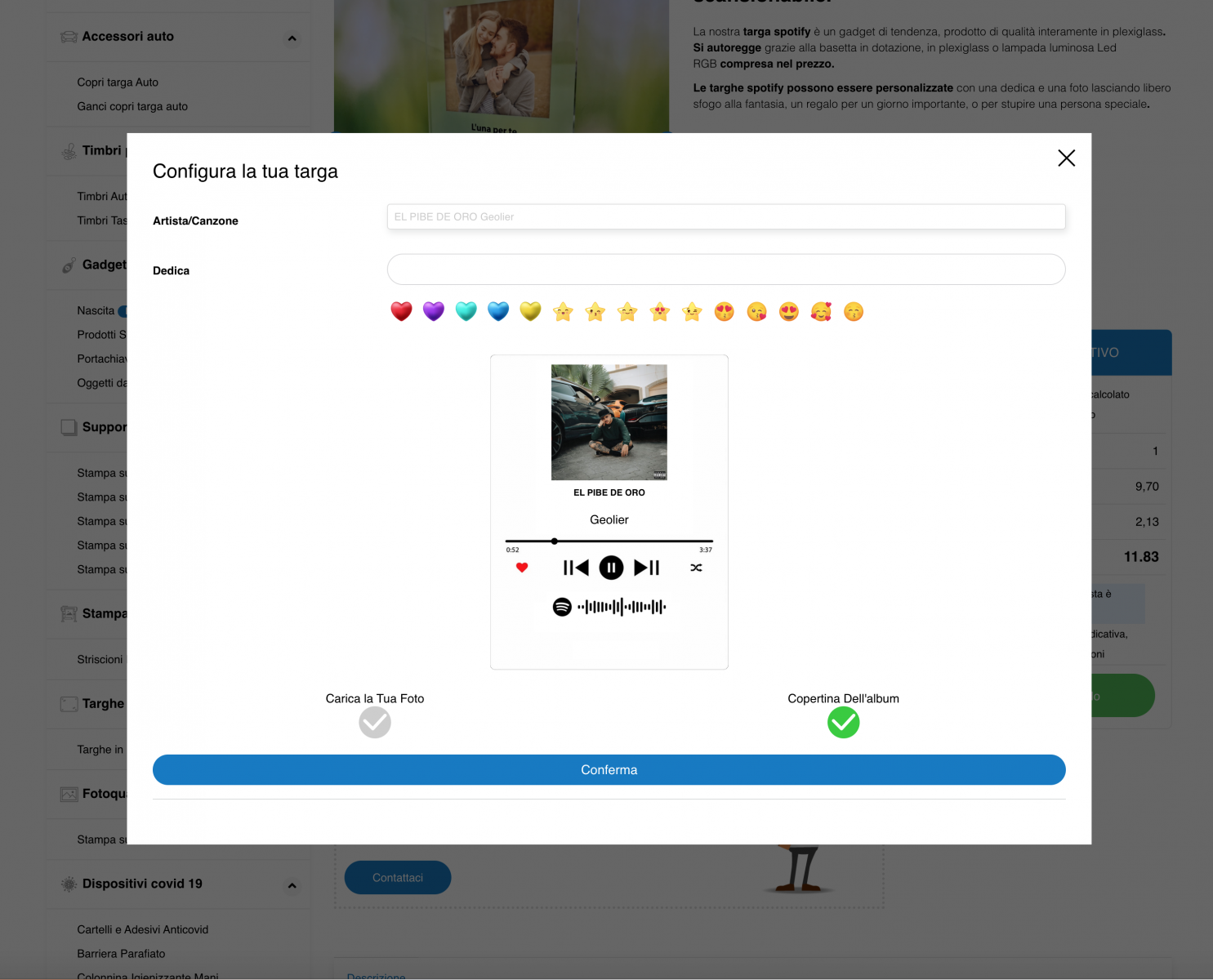Click the 3:37 track duration label
The height and width of the screenshot is (980, 1213).
click(x=706, y=550)
